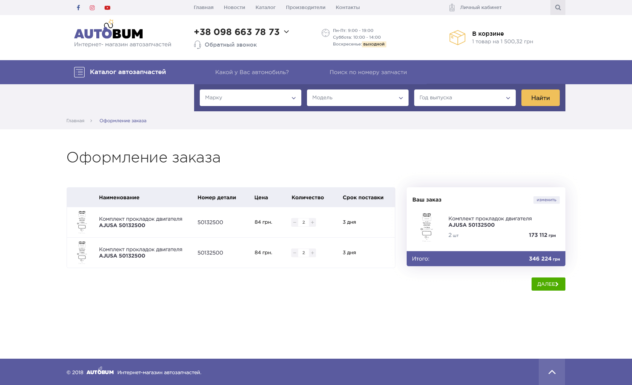Open the Каталог автозапчастей menu
Screen dimensions: 632x385
click(128, 72)
